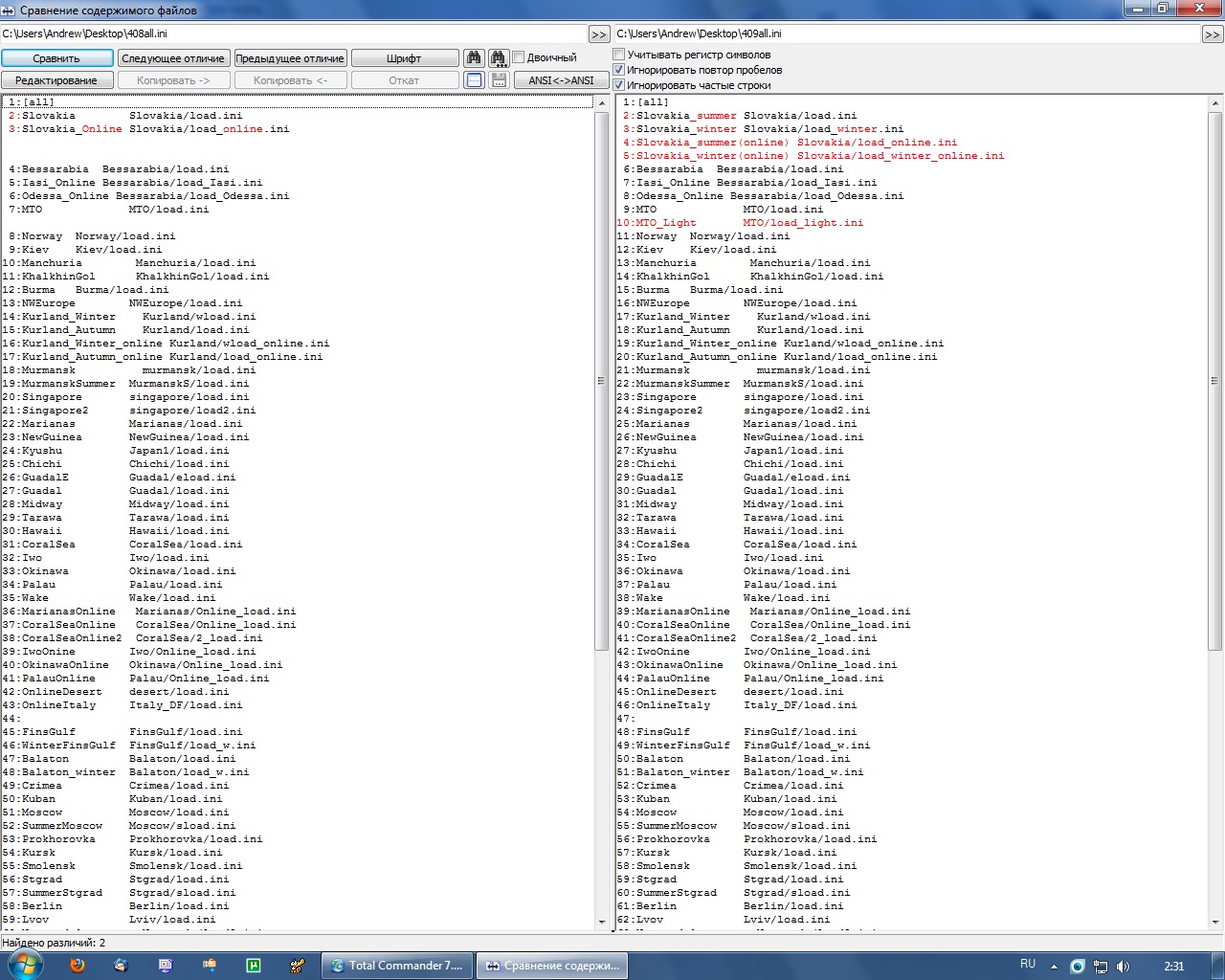Show hidden tray icons arrow
The width and height of the screenshot is (1225, 980).
point(1054,966)
